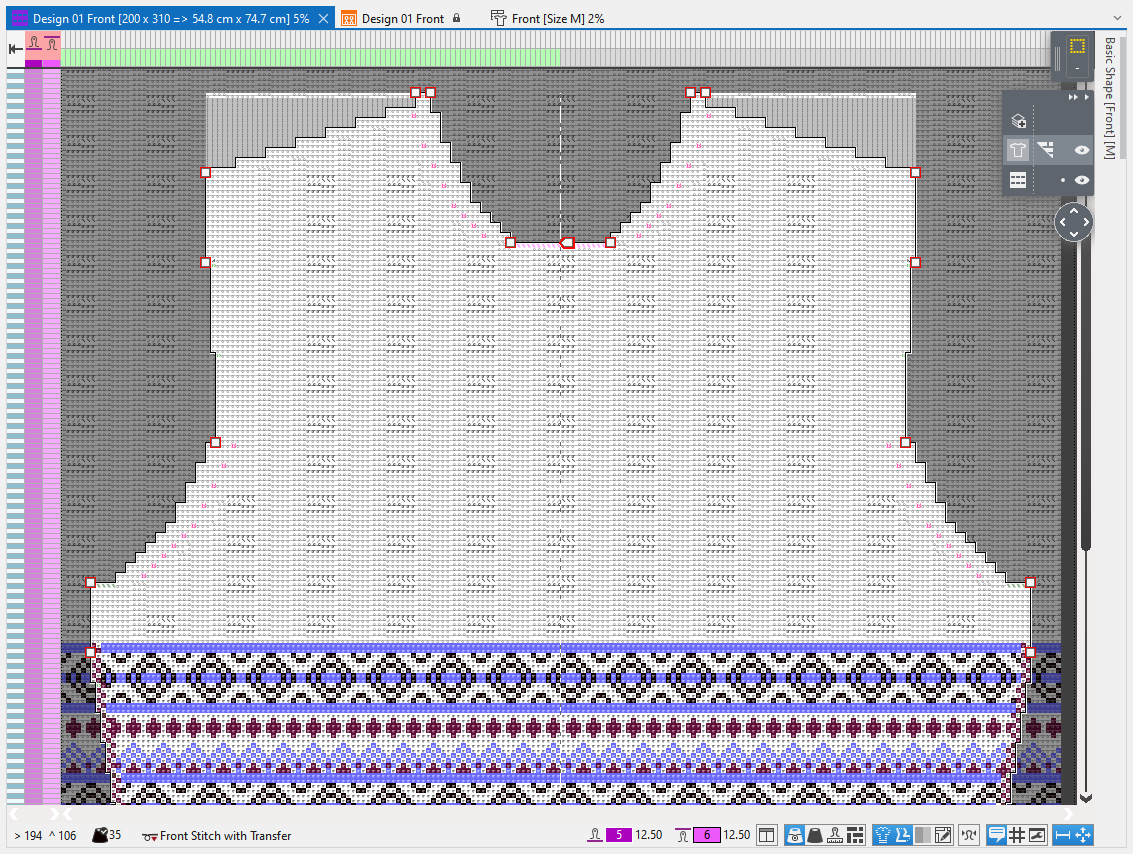The image size is (1133, 854).
Task: Close the Design 01 Front 5% tab
Action: click(x=323, y=18)
